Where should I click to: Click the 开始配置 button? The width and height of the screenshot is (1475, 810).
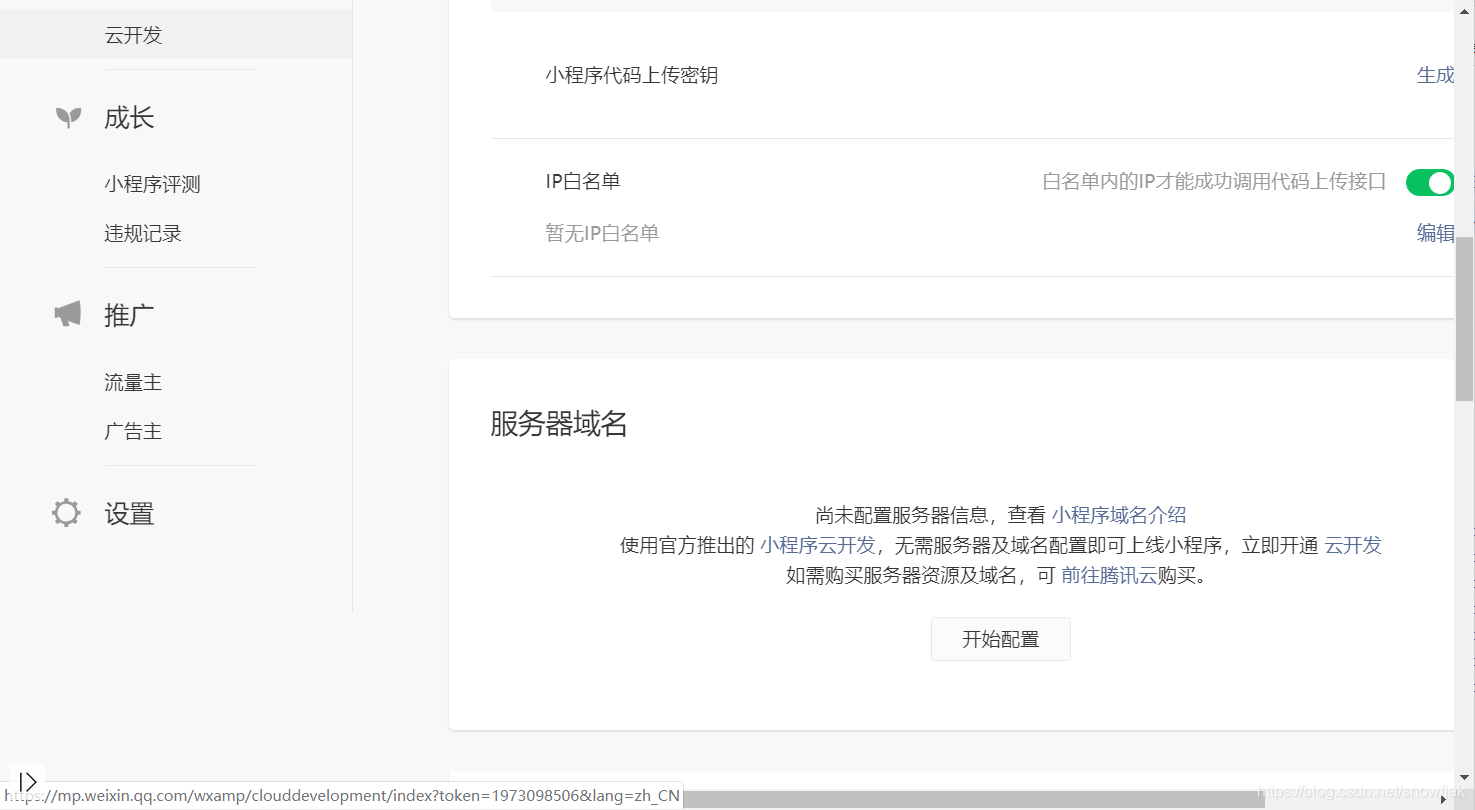click(1001, 639)
